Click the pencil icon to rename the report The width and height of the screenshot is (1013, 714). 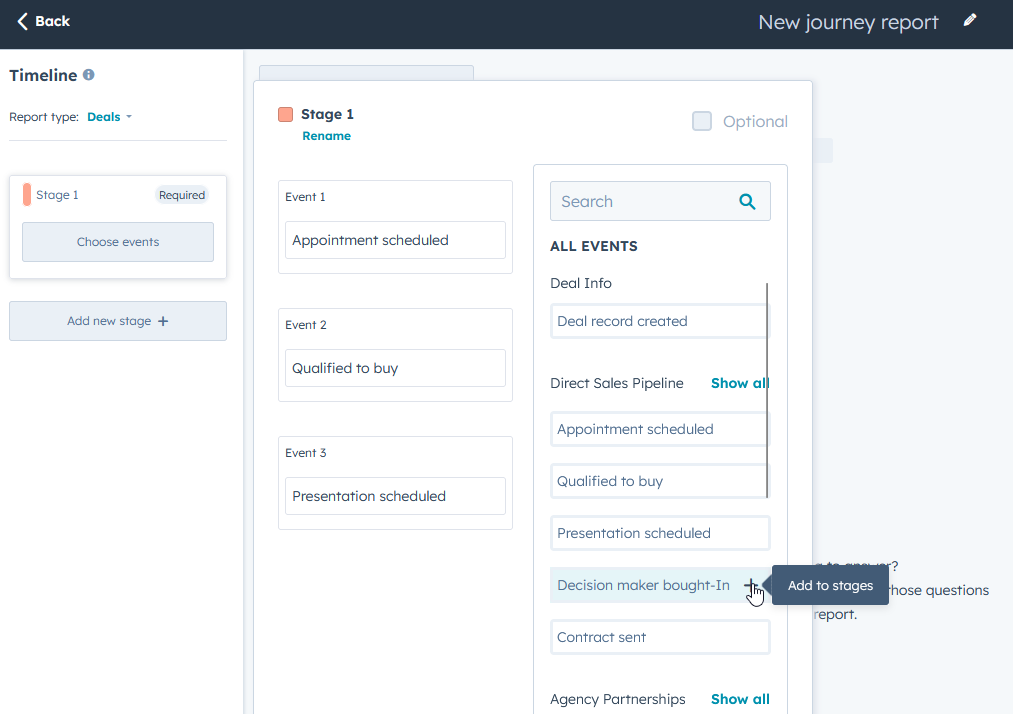969,20
